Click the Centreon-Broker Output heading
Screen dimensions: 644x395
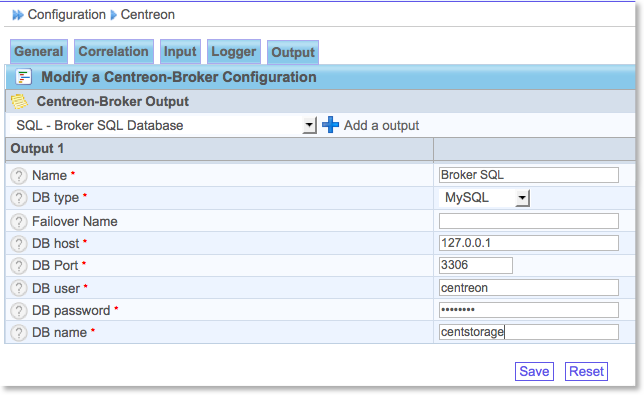(x=113, y=101)
